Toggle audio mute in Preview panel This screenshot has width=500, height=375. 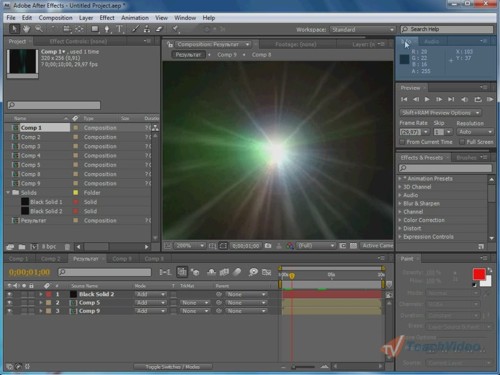(x=464, y=99)
